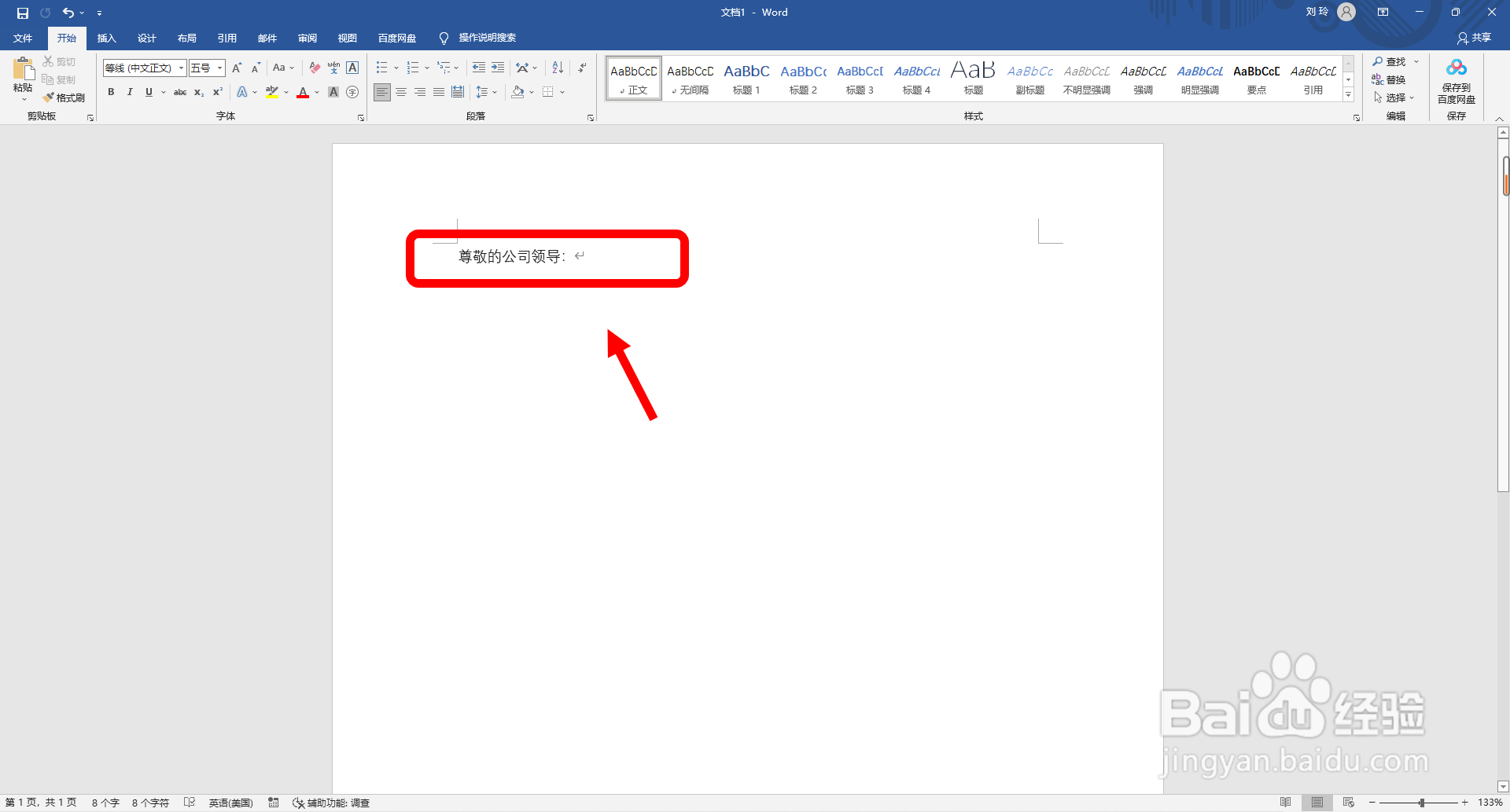
Task: Click the 粘贴 paste button
Action: [23, 79]
